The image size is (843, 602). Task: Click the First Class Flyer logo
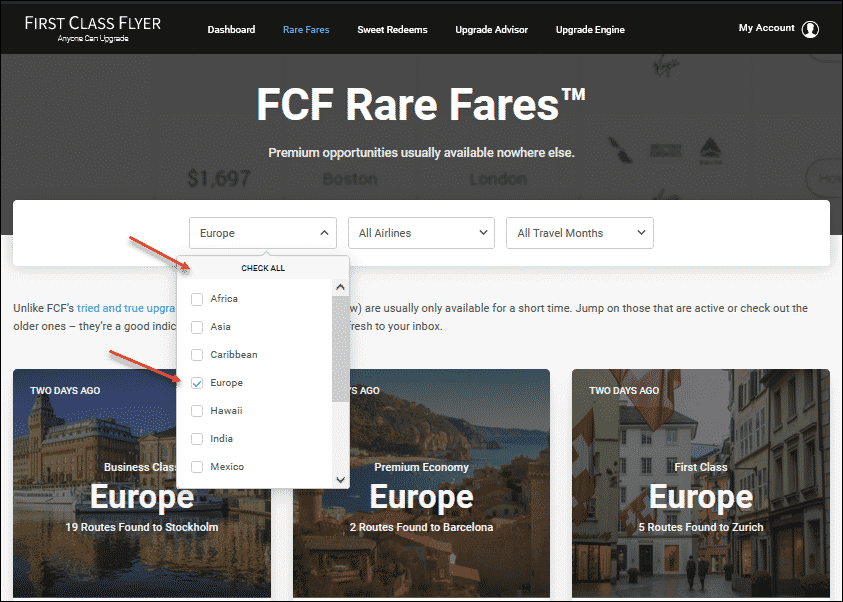92,28
